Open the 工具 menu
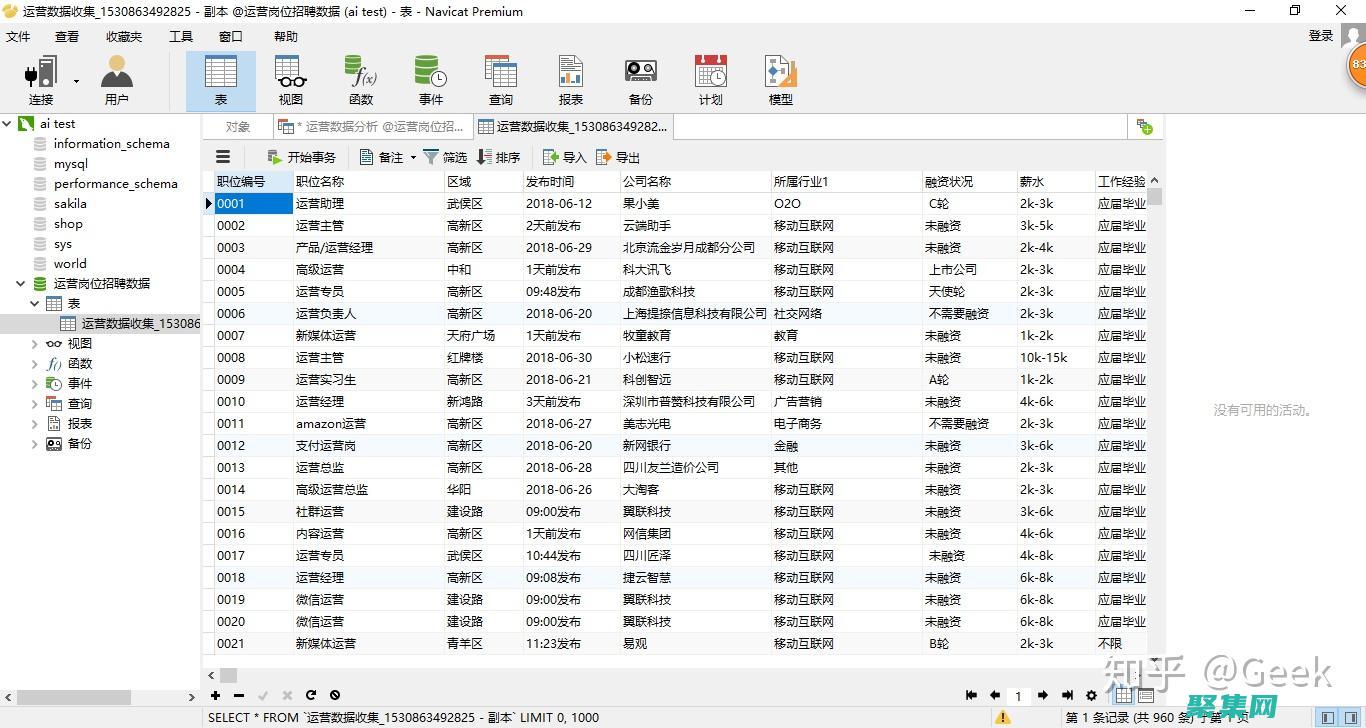The width and height of the screenshot is (1366, 728). click(x=181, y=36)
